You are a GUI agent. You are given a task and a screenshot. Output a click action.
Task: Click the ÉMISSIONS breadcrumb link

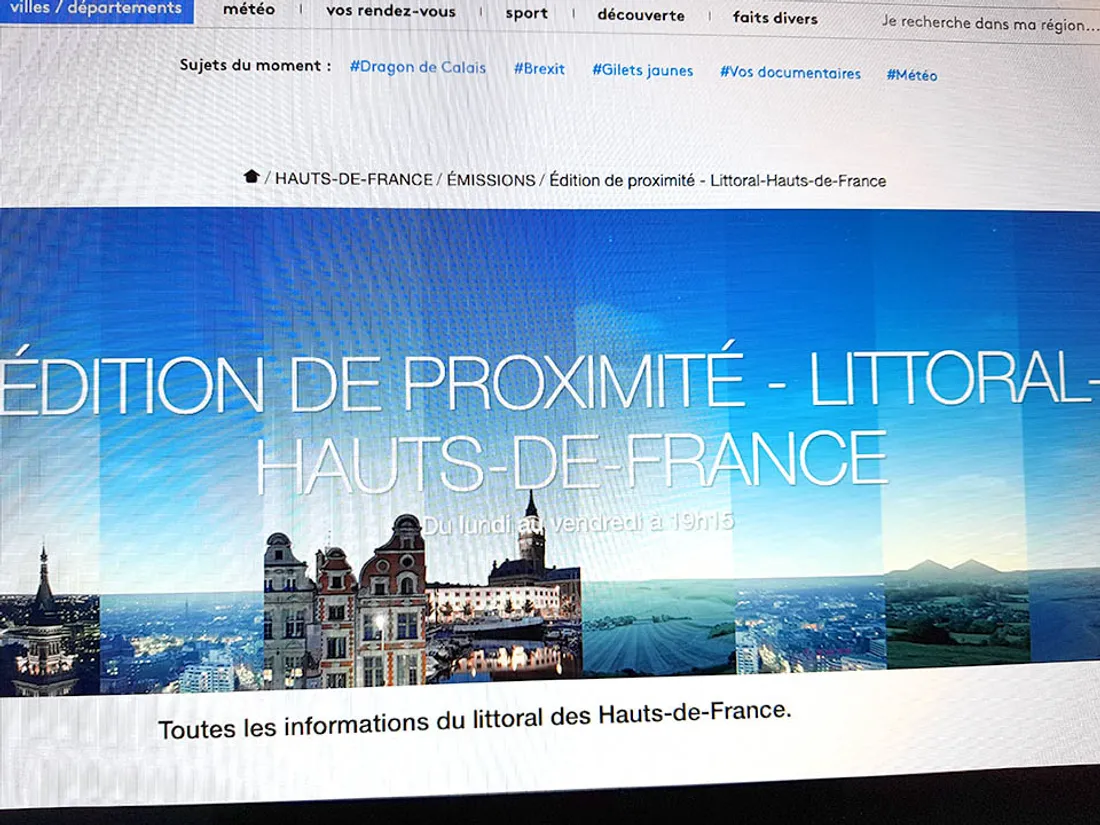(491, 180)
